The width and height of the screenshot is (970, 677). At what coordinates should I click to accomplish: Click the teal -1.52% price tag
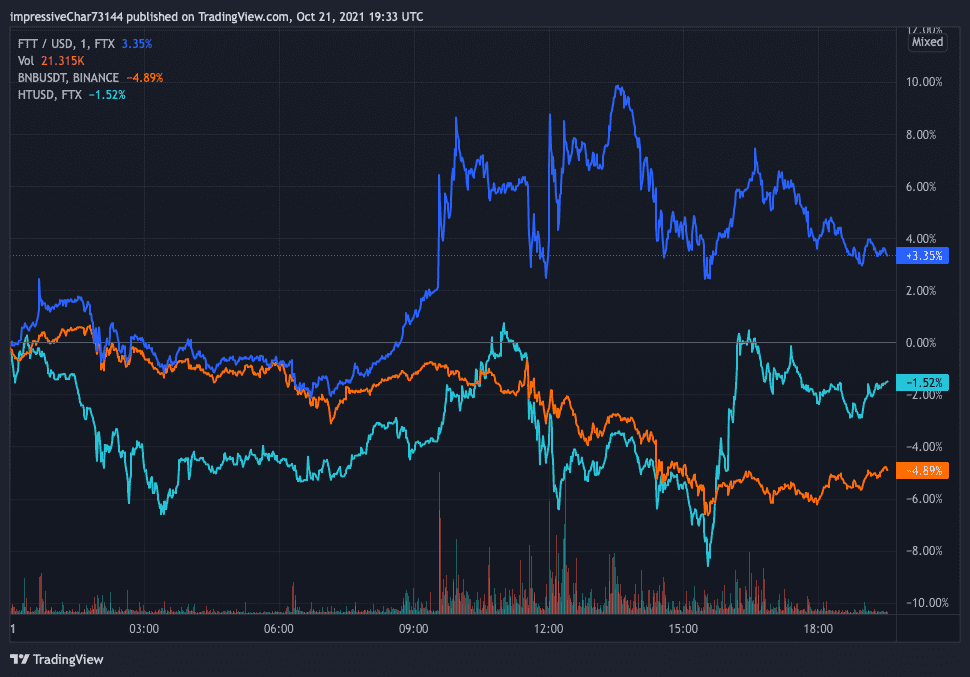(x=925, y=383)
